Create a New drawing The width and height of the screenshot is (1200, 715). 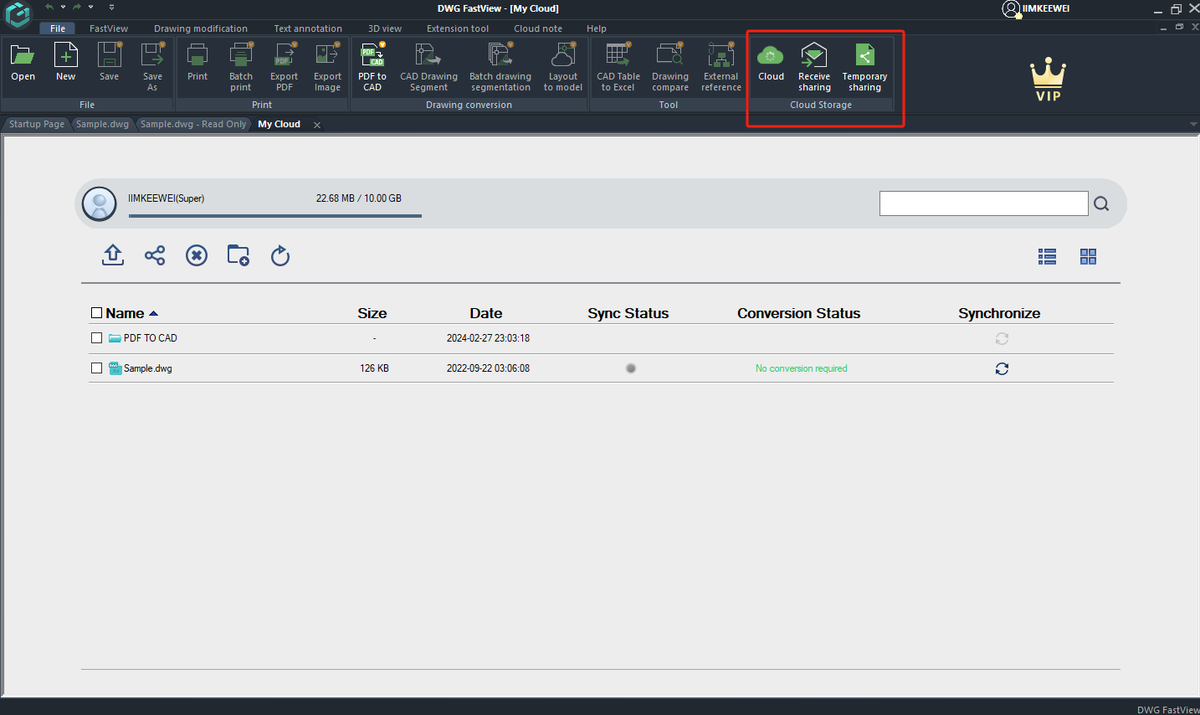[66, 62]
